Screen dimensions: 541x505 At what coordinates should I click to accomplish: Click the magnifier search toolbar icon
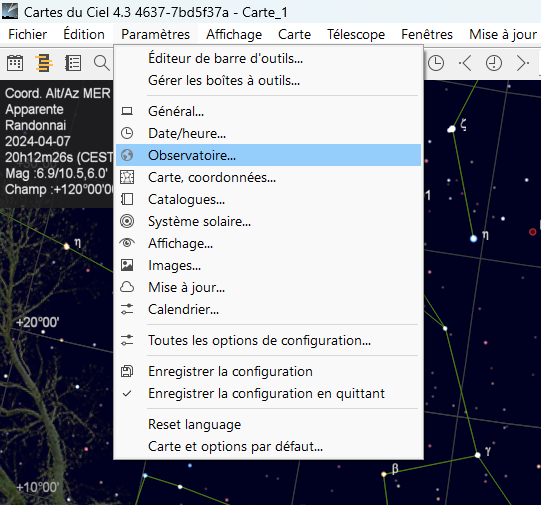(101, 63)
